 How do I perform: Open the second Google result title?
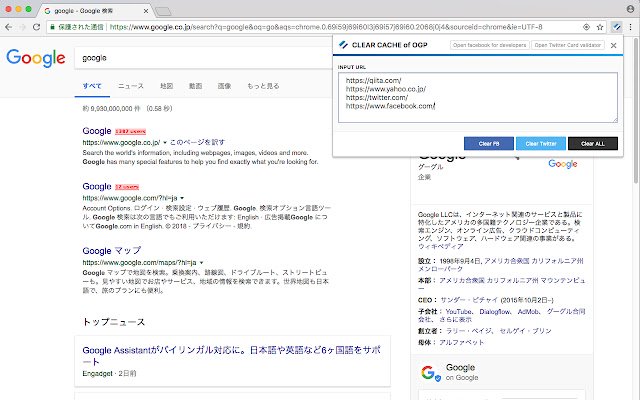click(97, 187)
